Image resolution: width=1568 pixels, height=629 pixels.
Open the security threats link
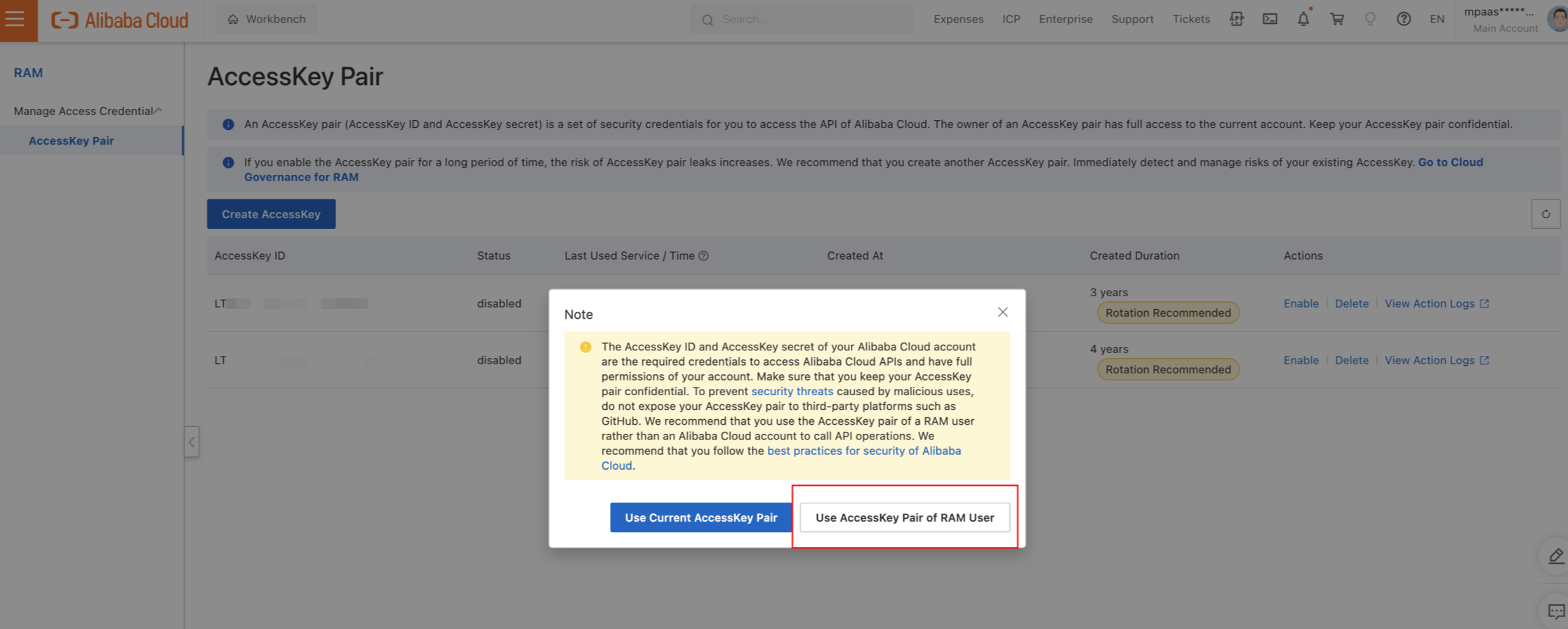[x=792, y=392]
